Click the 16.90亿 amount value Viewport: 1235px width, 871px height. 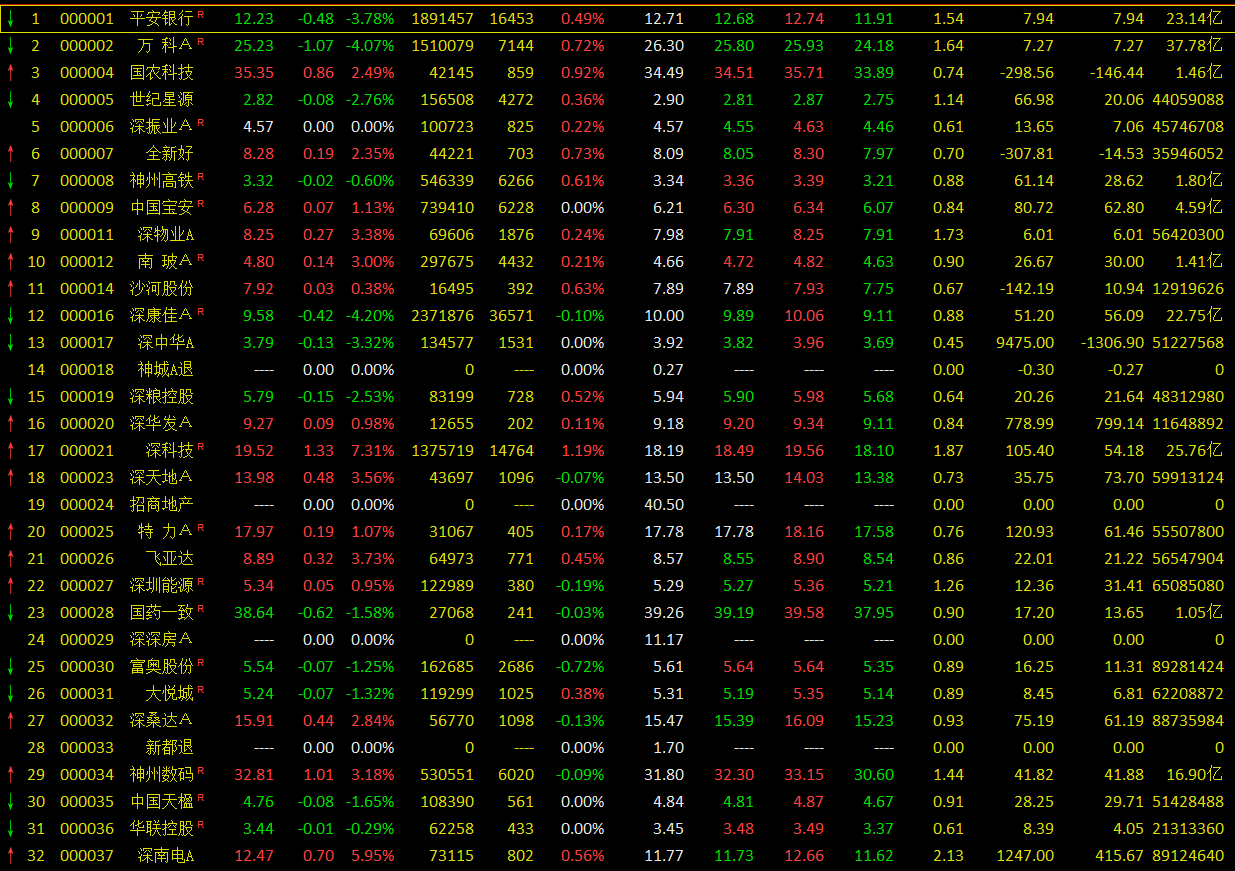1194,774
